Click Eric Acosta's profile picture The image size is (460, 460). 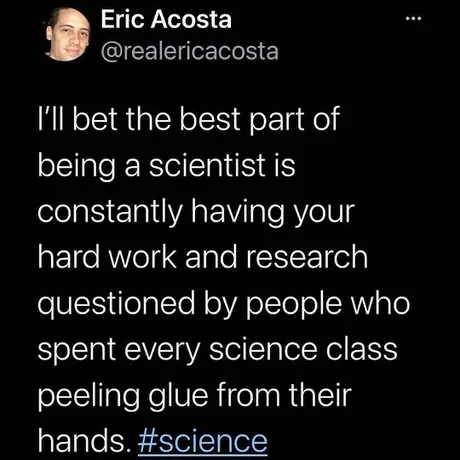point(68,35)
